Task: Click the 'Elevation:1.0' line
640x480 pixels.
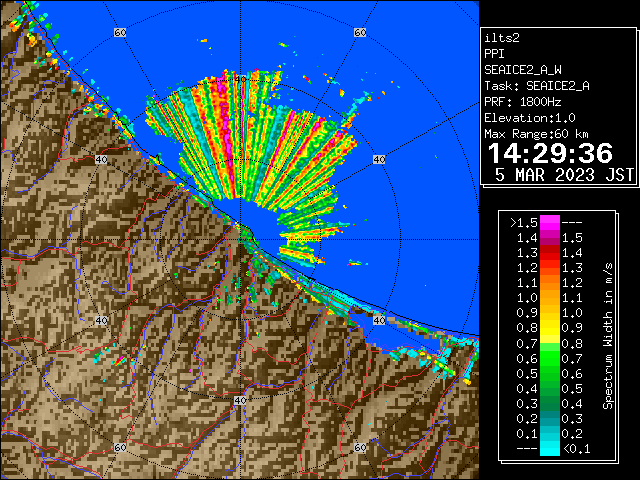Action: pos(530,118)
